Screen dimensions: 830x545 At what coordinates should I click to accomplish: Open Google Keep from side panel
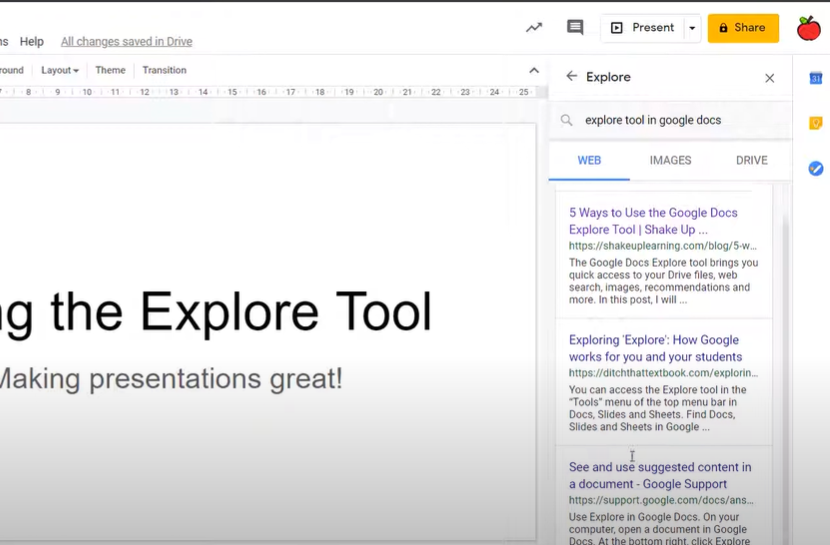pos(815,123)
